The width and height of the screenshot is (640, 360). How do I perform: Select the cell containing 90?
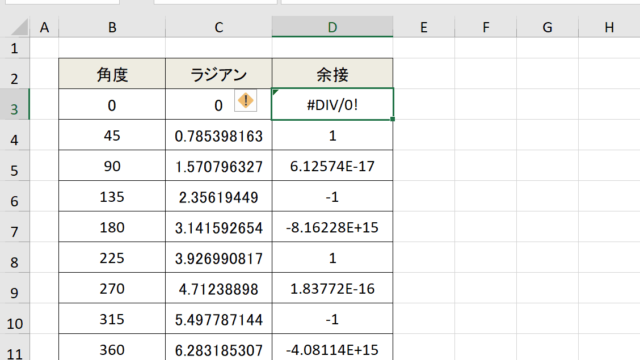coord(112,166)
